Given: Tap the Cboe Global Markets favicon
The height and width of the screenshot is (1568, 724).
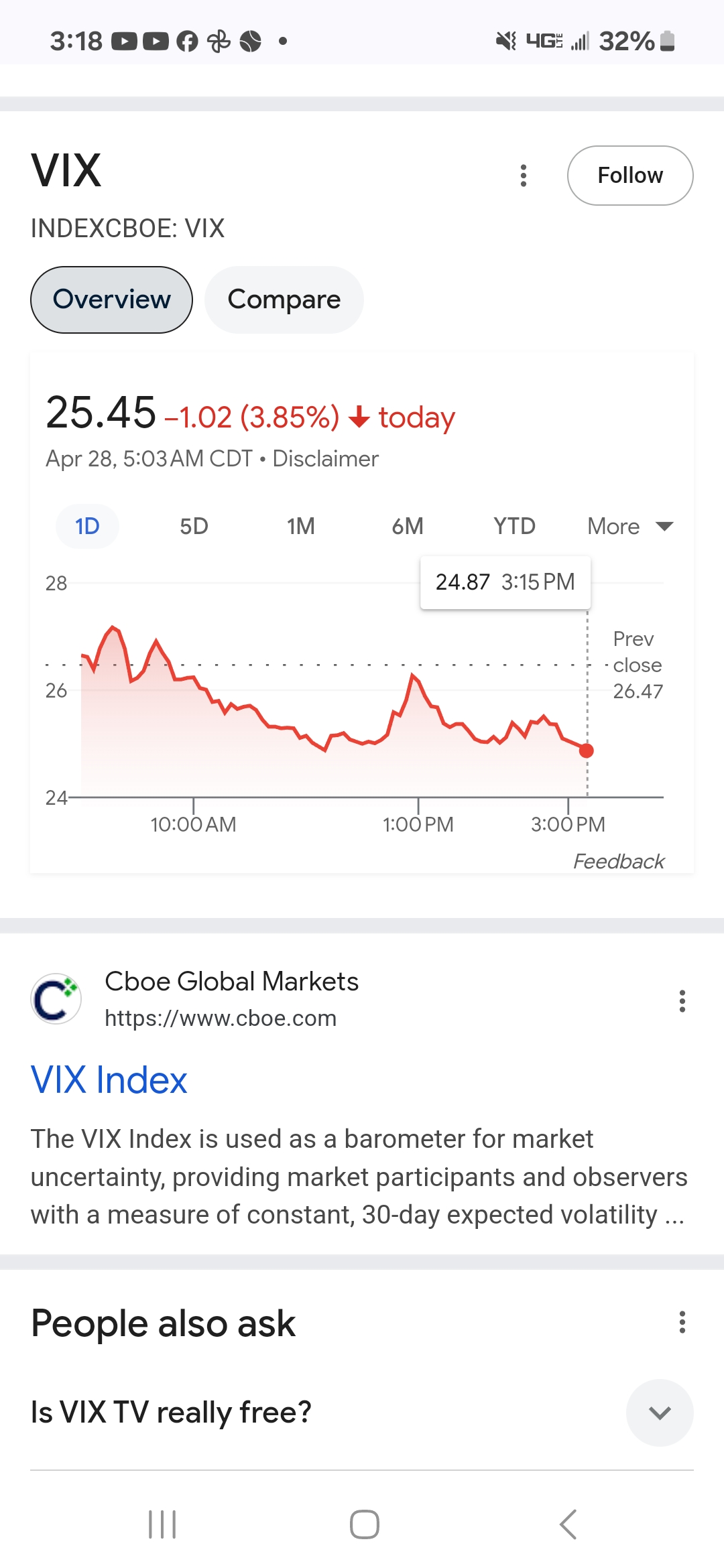Looking at the screenshot, I should coord(56,998).
